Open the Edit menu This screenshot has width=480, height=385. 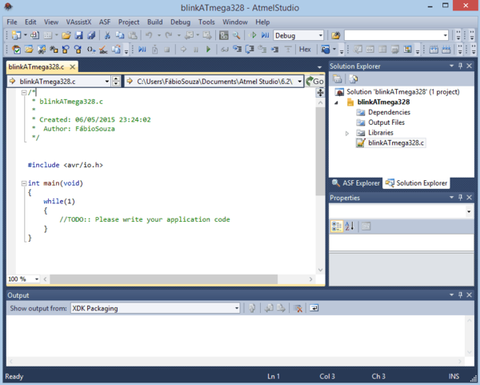point(30,22)
